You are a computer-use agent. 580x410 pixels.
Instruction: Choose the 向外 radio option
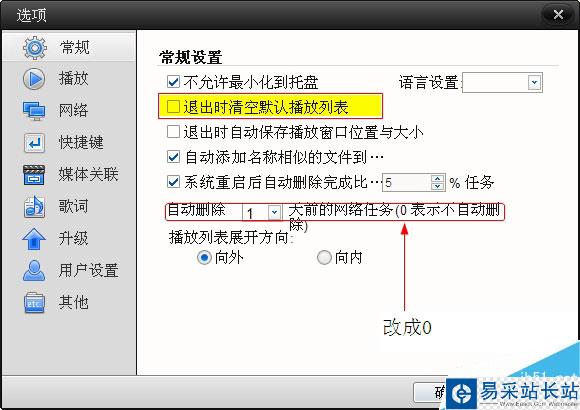point(204,258)
